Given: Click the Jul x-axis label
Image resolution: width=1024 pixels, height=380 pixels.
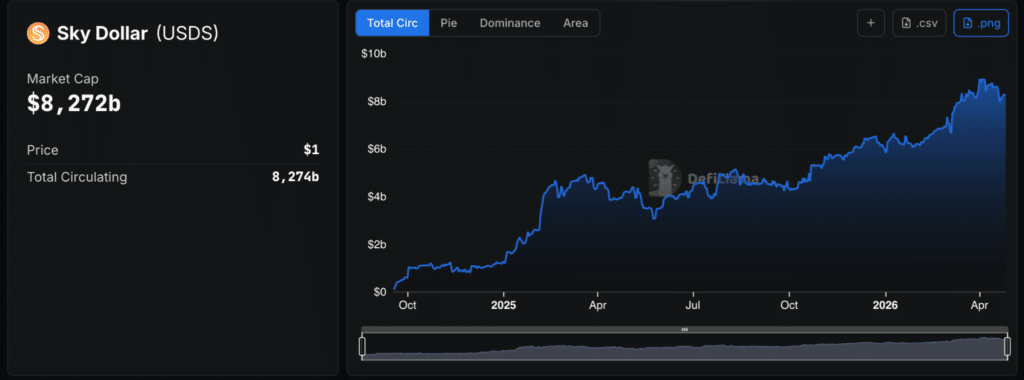Looking at the screenshot, I should click(x=693, y=305).
